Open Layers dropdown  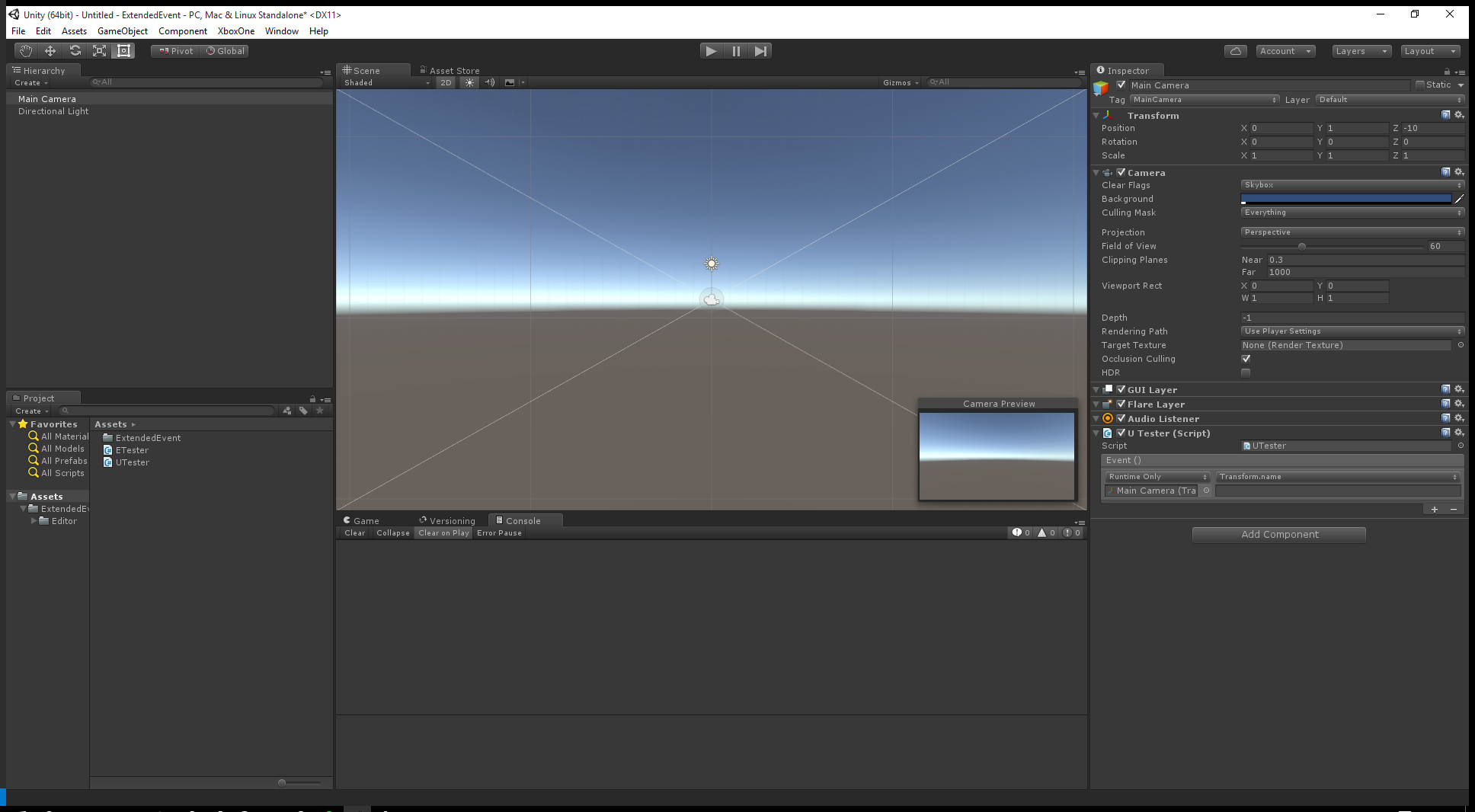tap(1361, 51)
